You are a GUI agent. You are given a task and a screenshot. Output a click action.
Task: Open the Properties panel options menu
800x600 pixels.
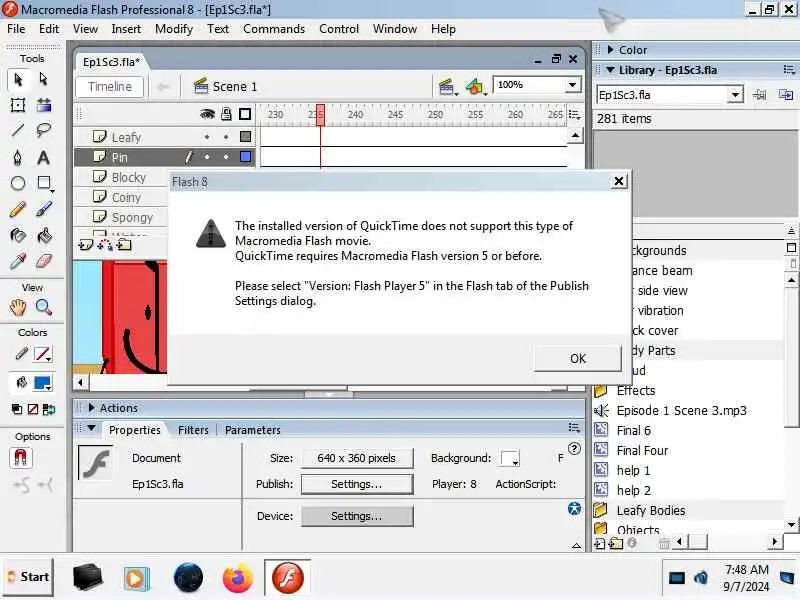tap(574, 428)
